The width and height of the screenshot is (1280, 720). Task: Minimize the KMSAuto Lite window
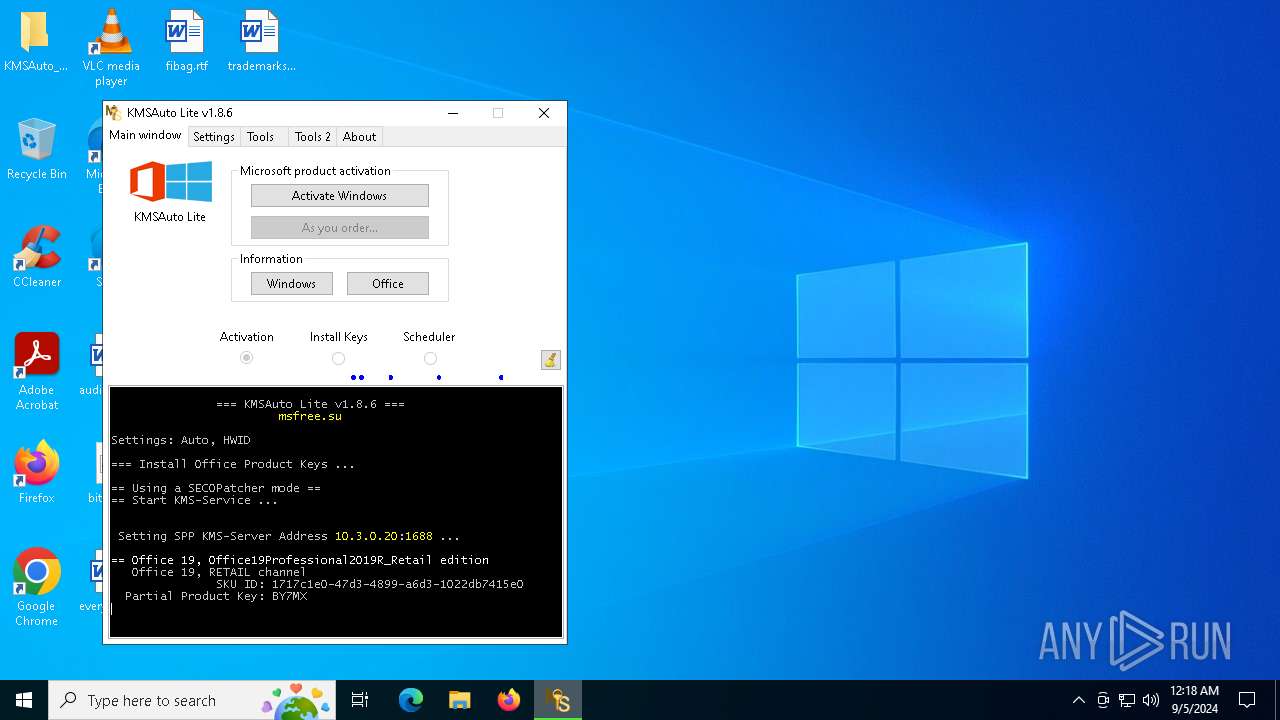(452, 113)
